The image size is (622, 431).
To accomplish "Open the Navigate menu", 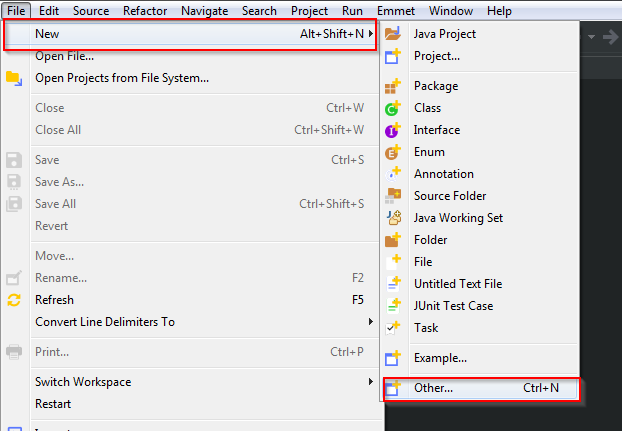I will click(x=204, y=11).
